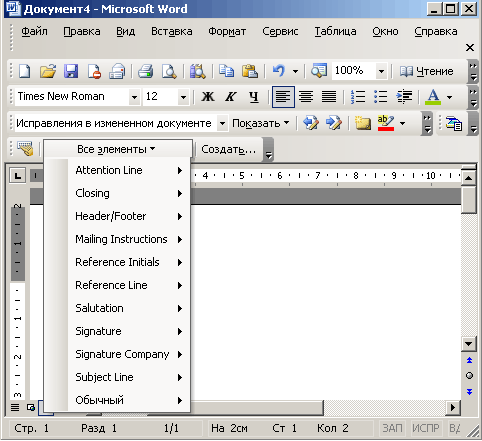Viewport: 482px width, 441px height.
Task: Copy selection with Copy icon
Action: [x=226, y=71]
